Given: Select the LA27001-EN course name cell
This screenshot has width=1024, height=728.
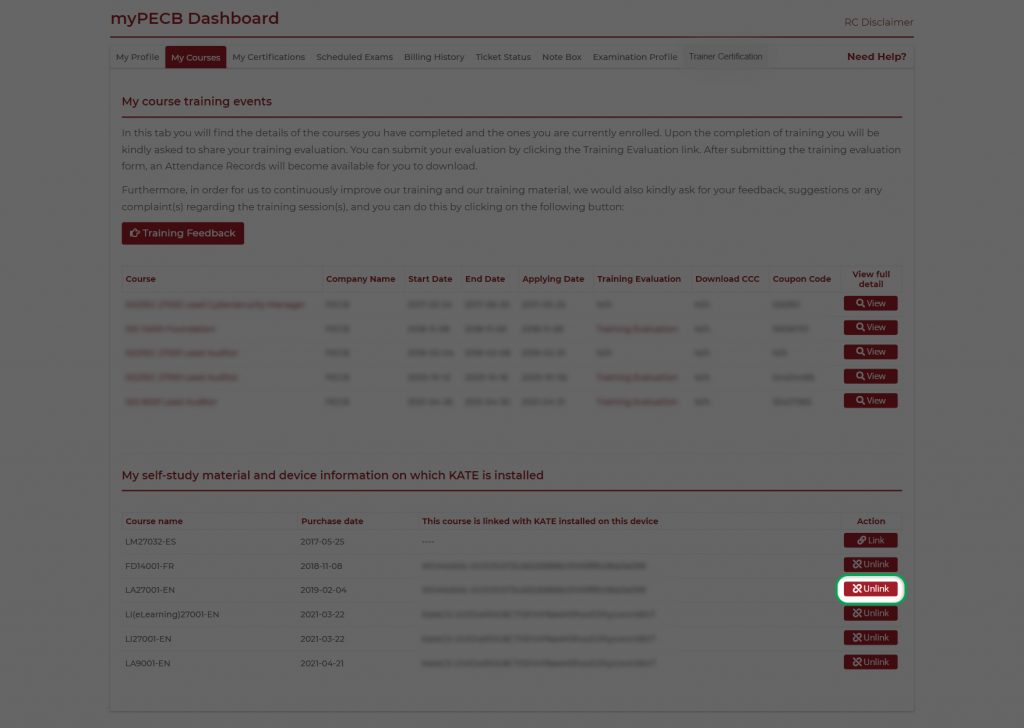Looking at the screenshot, I should click(150, 590).
